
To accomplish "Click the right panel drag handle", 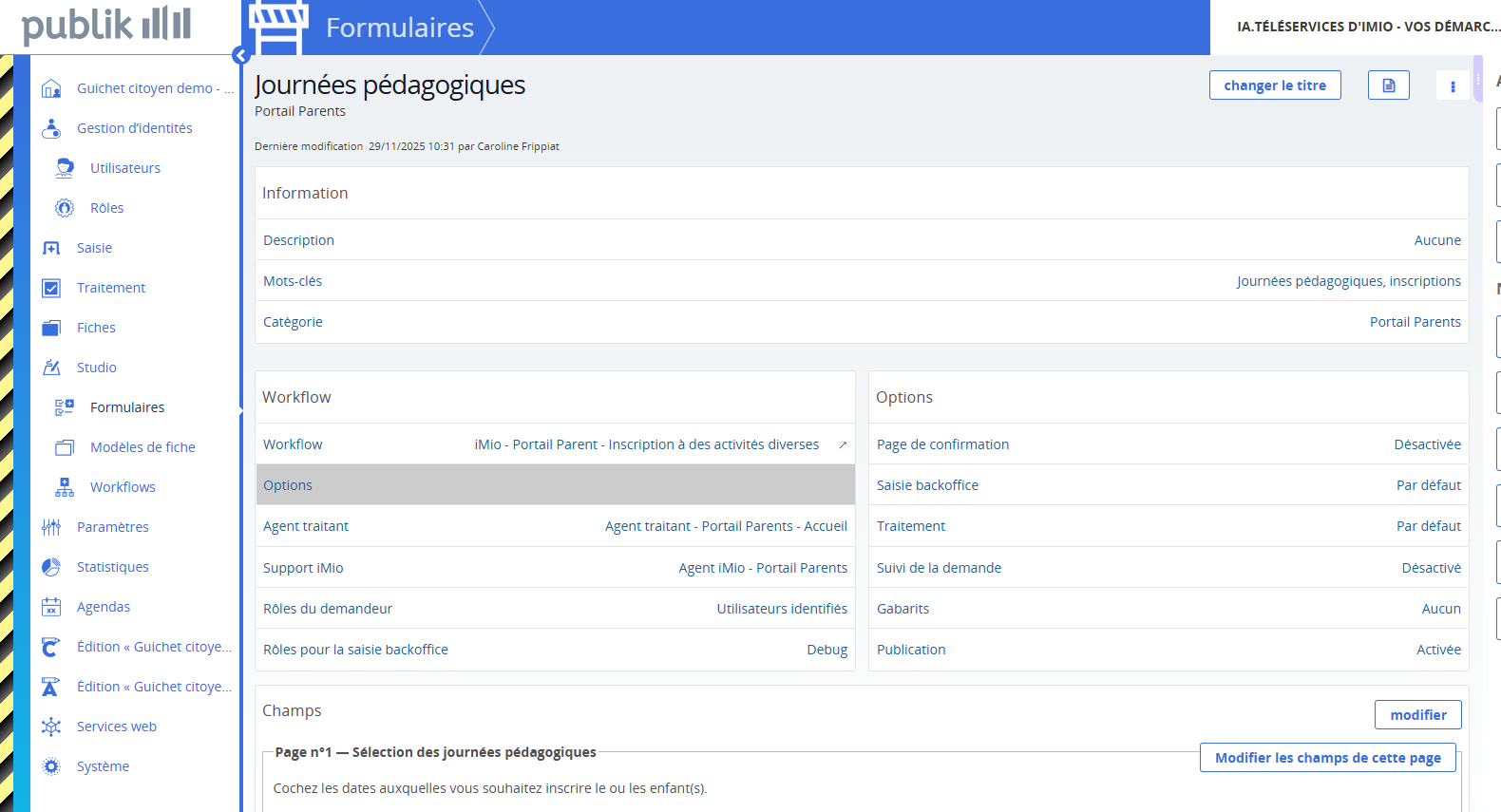I will coord(1477,79).
